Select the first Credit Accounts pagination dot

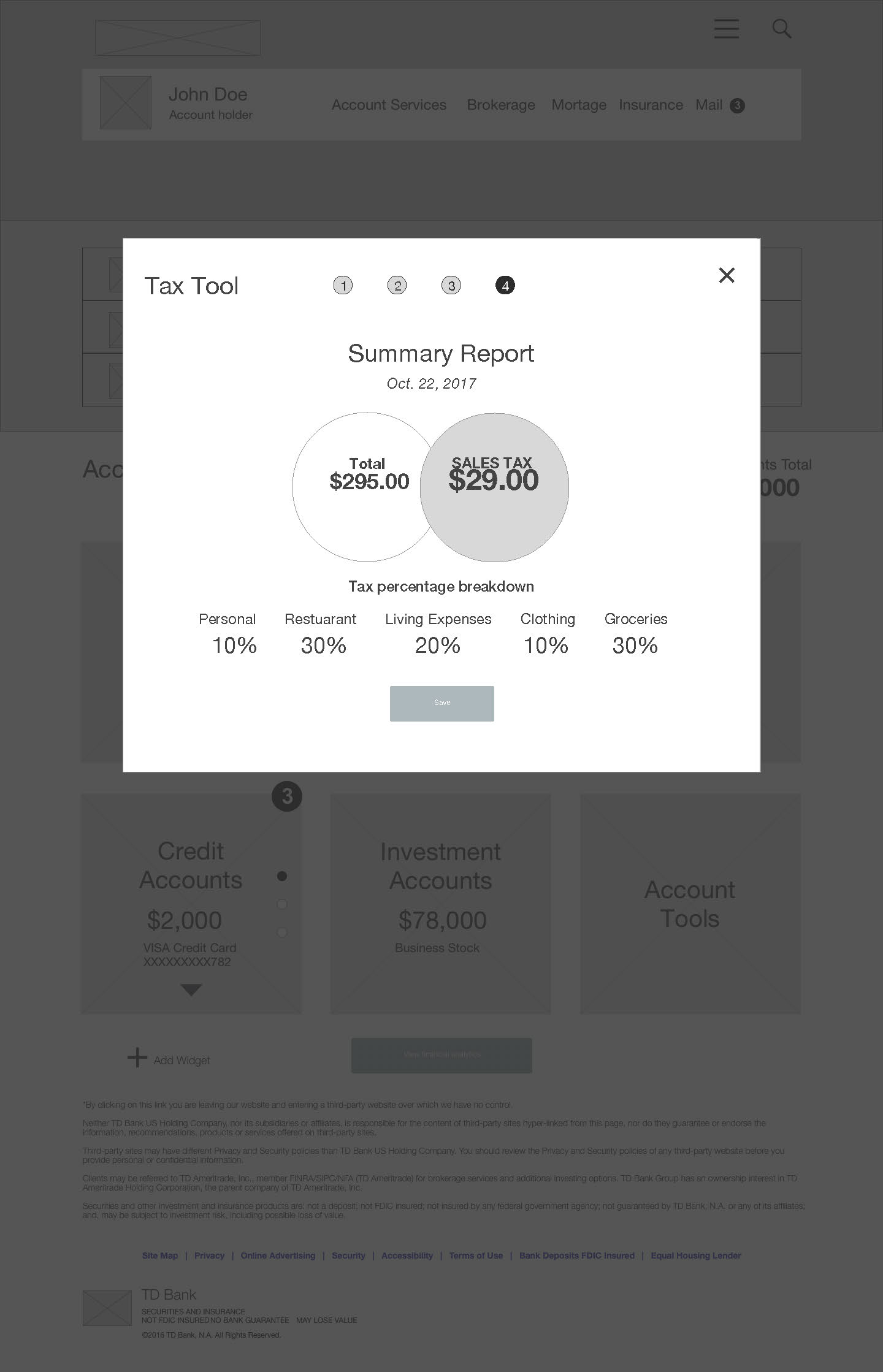(282, 876)
